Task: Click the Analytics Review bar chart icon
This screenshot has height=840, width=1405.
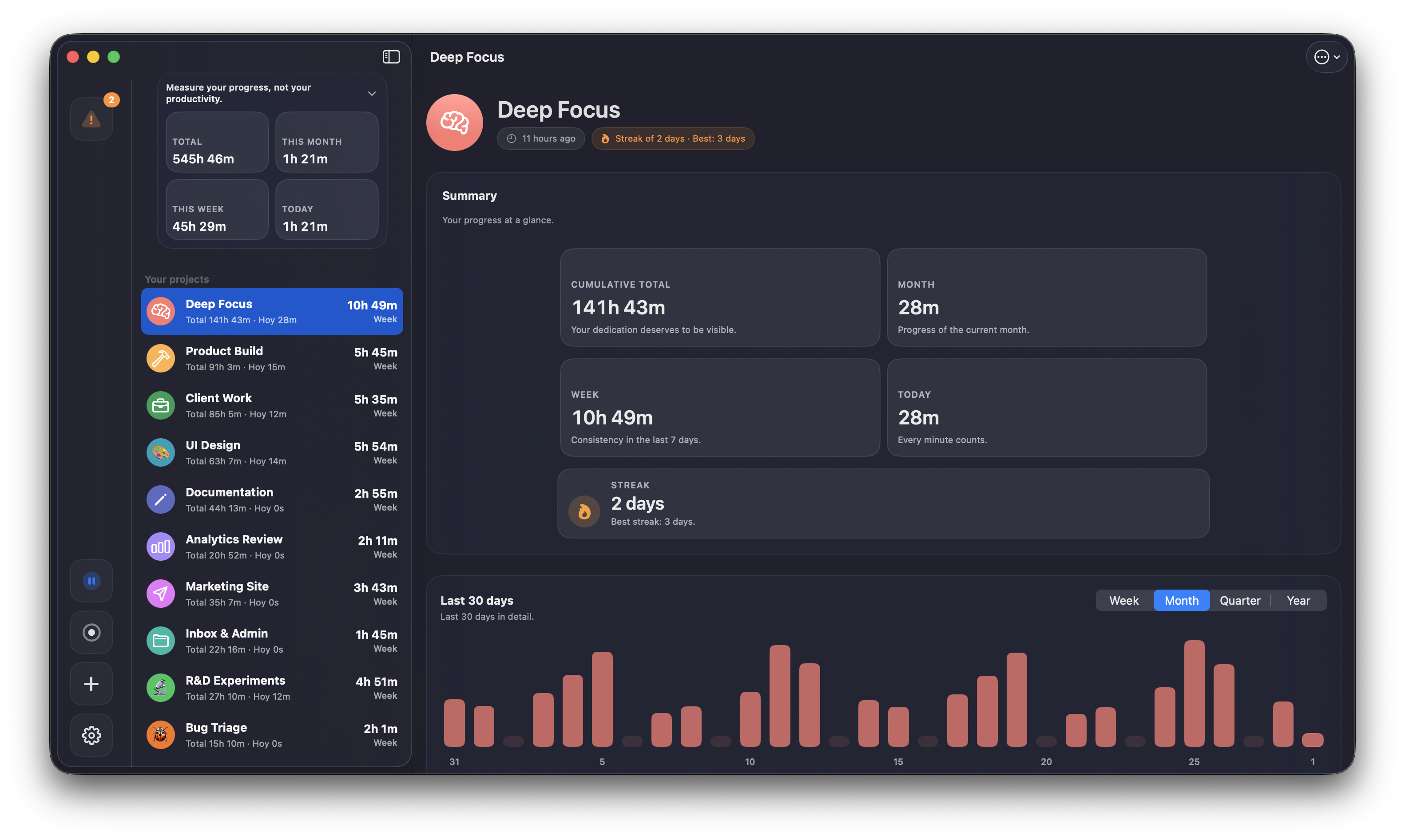Action: pos(160,546)
